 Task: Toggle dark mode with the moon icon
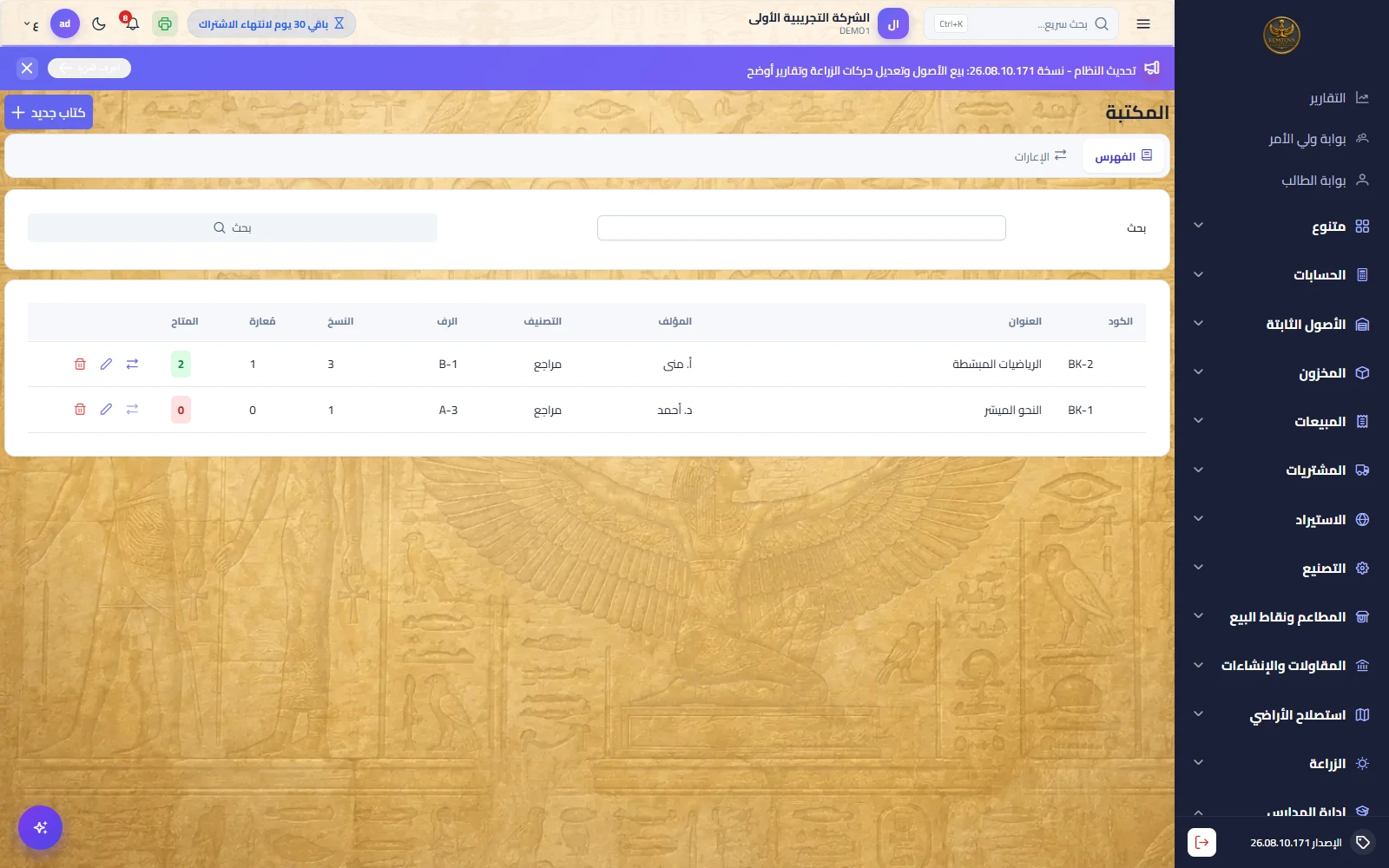click(x=99, y=24)
